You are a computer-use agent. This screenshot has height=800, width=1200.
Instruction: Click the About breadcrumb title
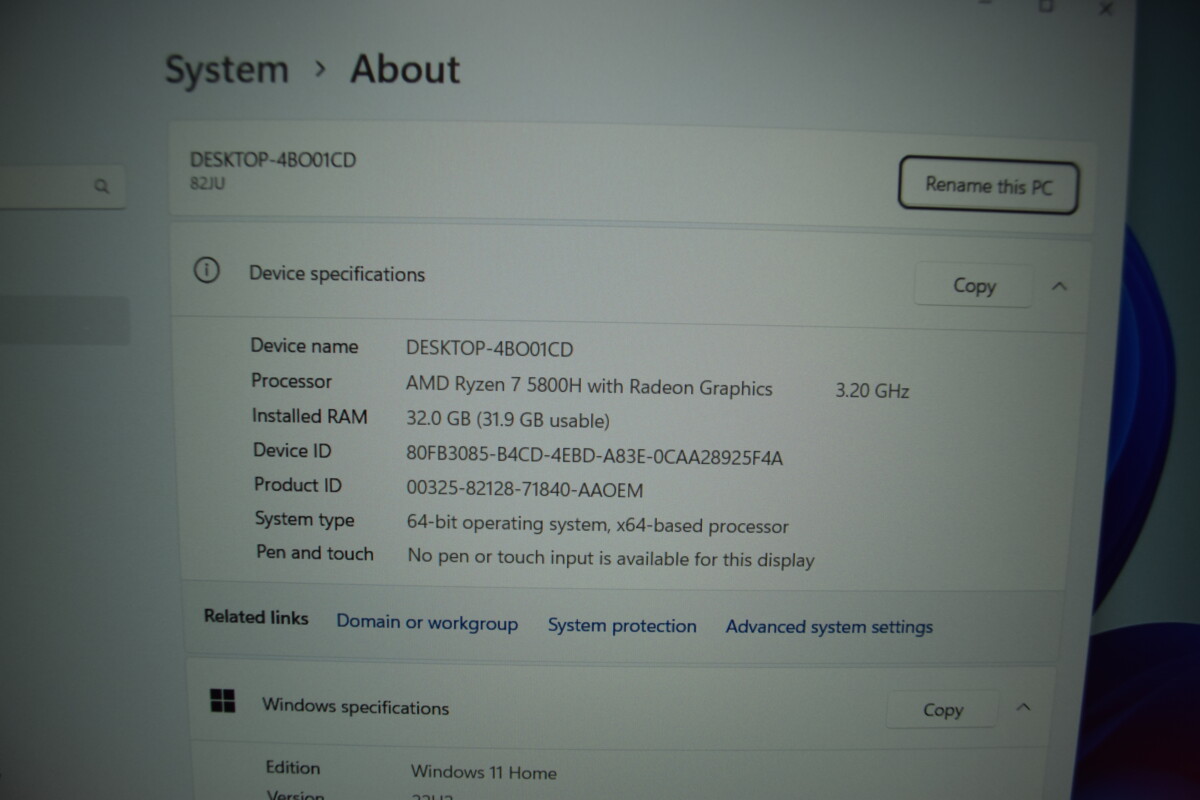point(405,70)
